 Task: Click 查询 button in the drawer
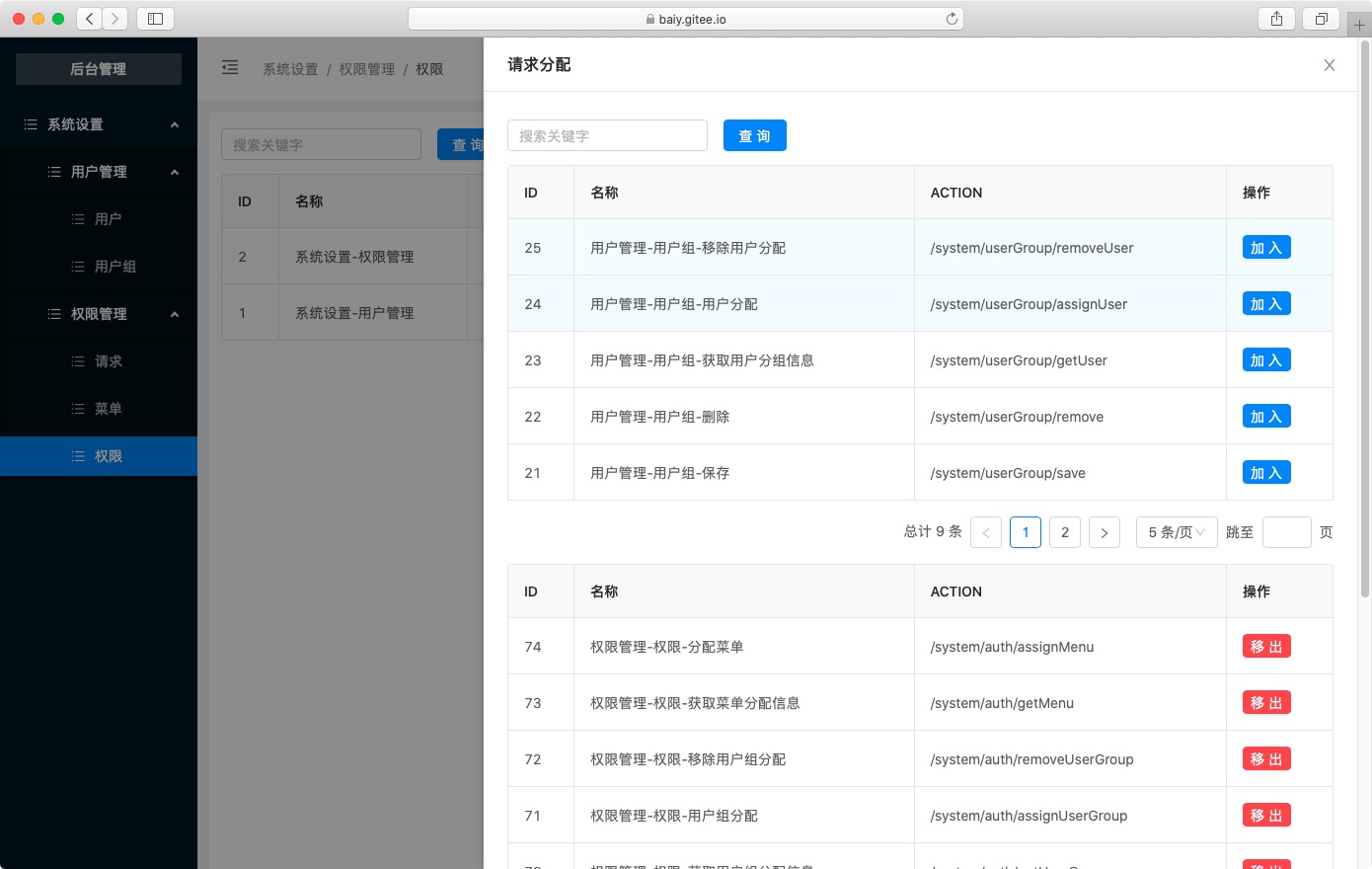[755, 135]
